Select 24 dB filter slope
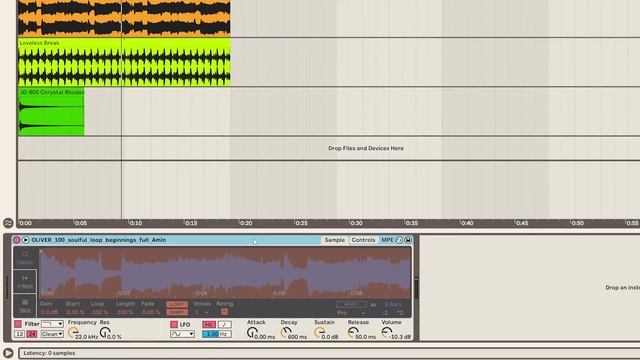640x360 pixels. (32, 334)
